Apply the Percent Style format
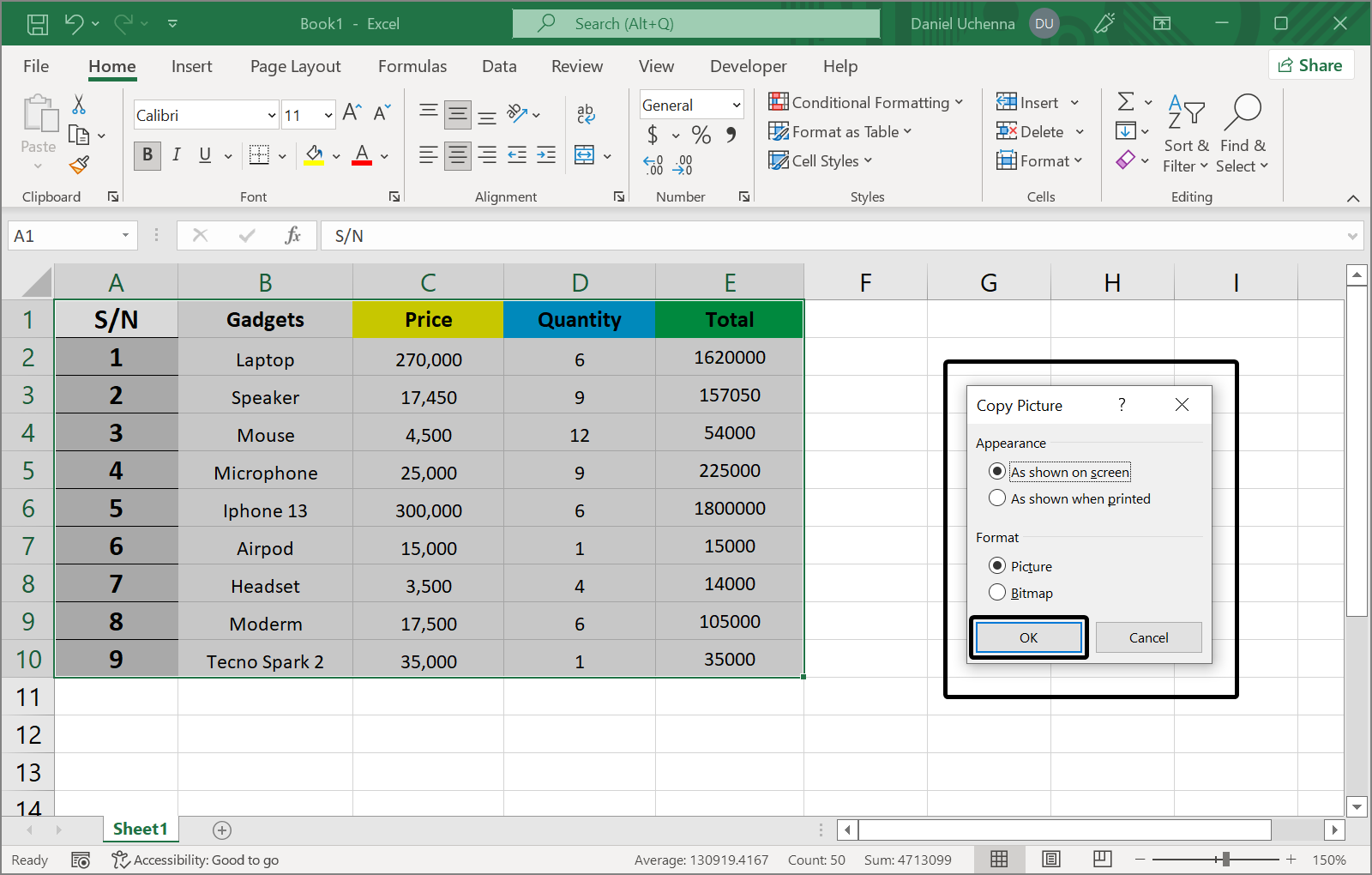 point(701,135)
